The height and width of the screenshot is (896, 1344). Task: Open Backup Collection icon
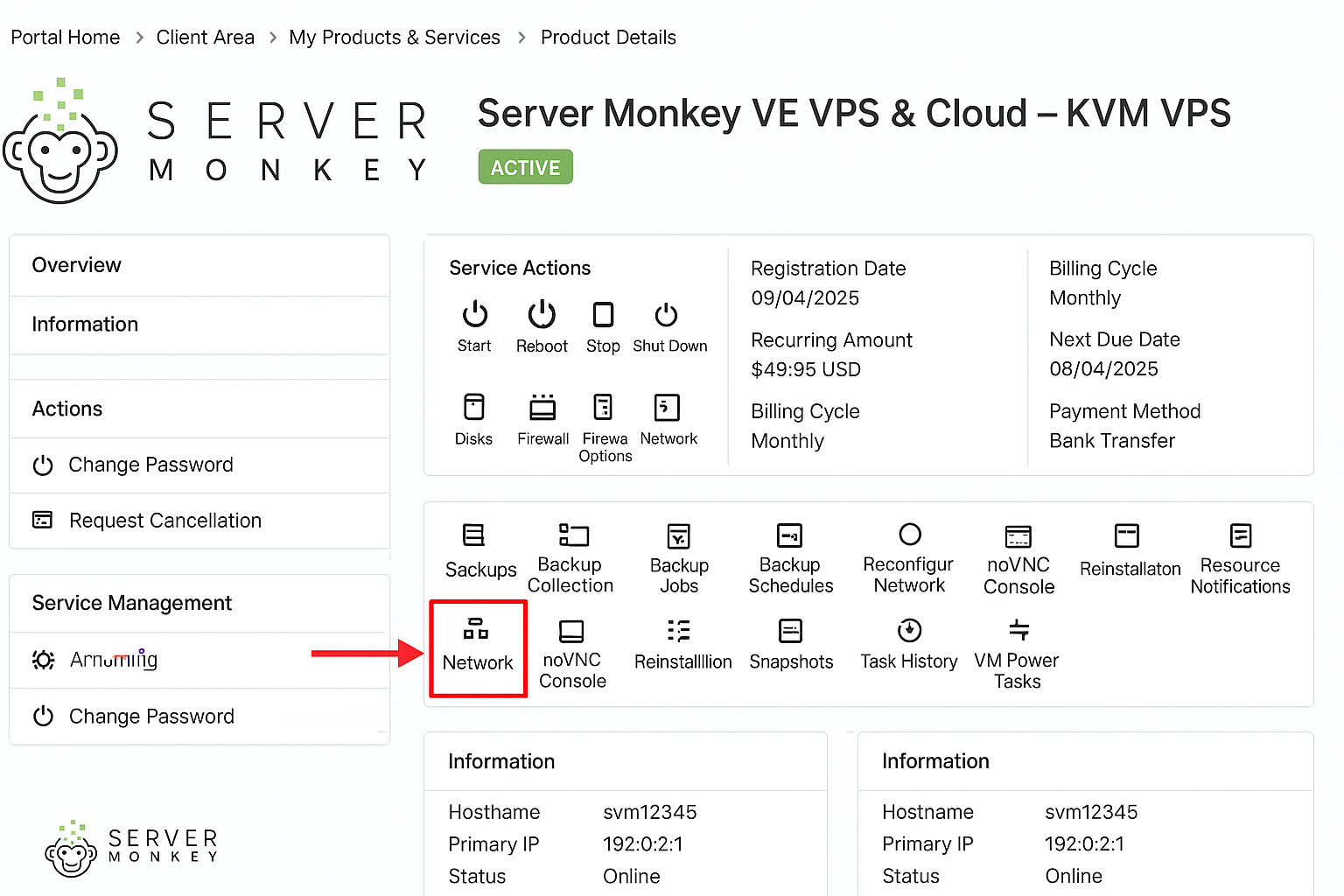(x=574, y=535)
